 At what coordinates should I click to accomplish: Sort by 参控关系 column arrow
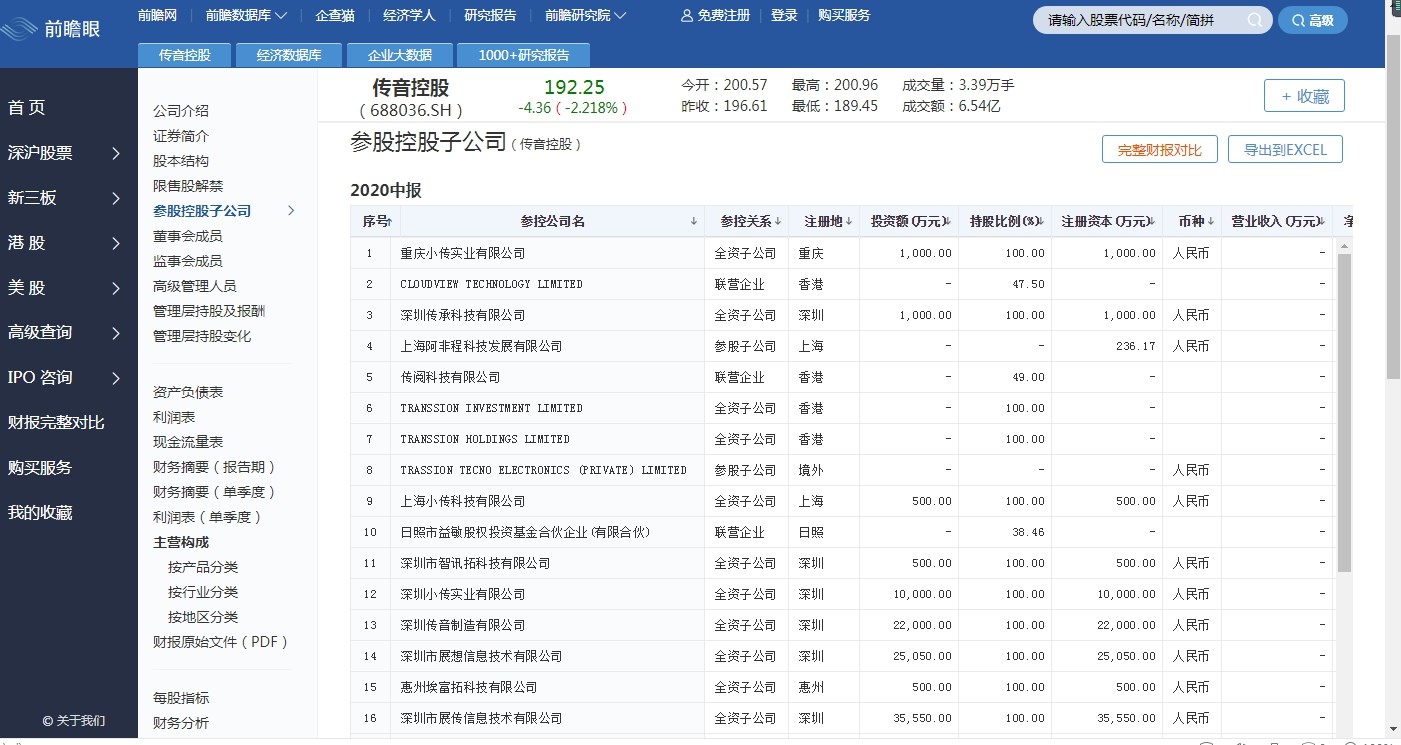[780, 221]
